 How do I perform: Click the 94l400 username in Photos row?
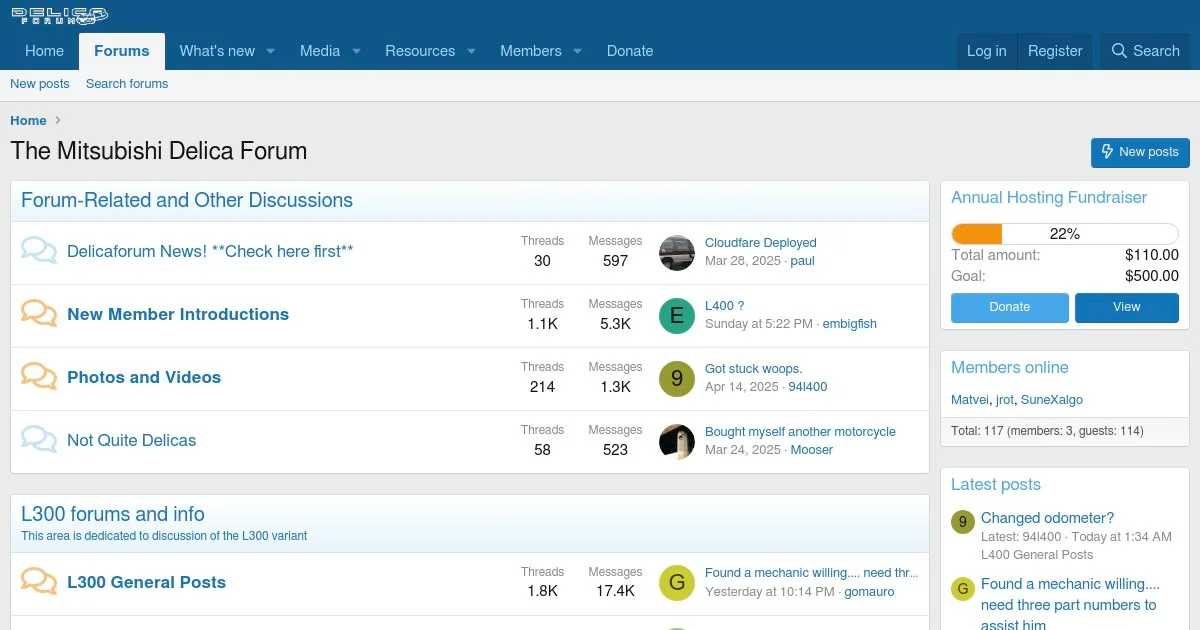[808, 387]
